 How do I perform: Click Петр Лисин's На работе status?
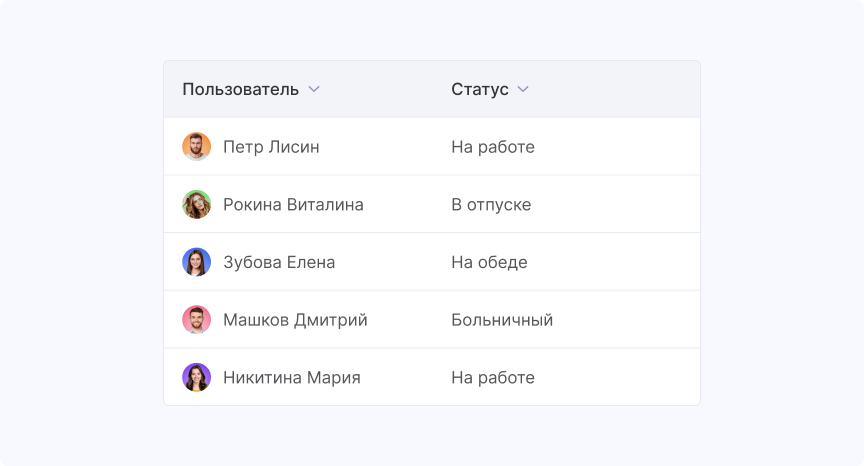click(492, 147)
